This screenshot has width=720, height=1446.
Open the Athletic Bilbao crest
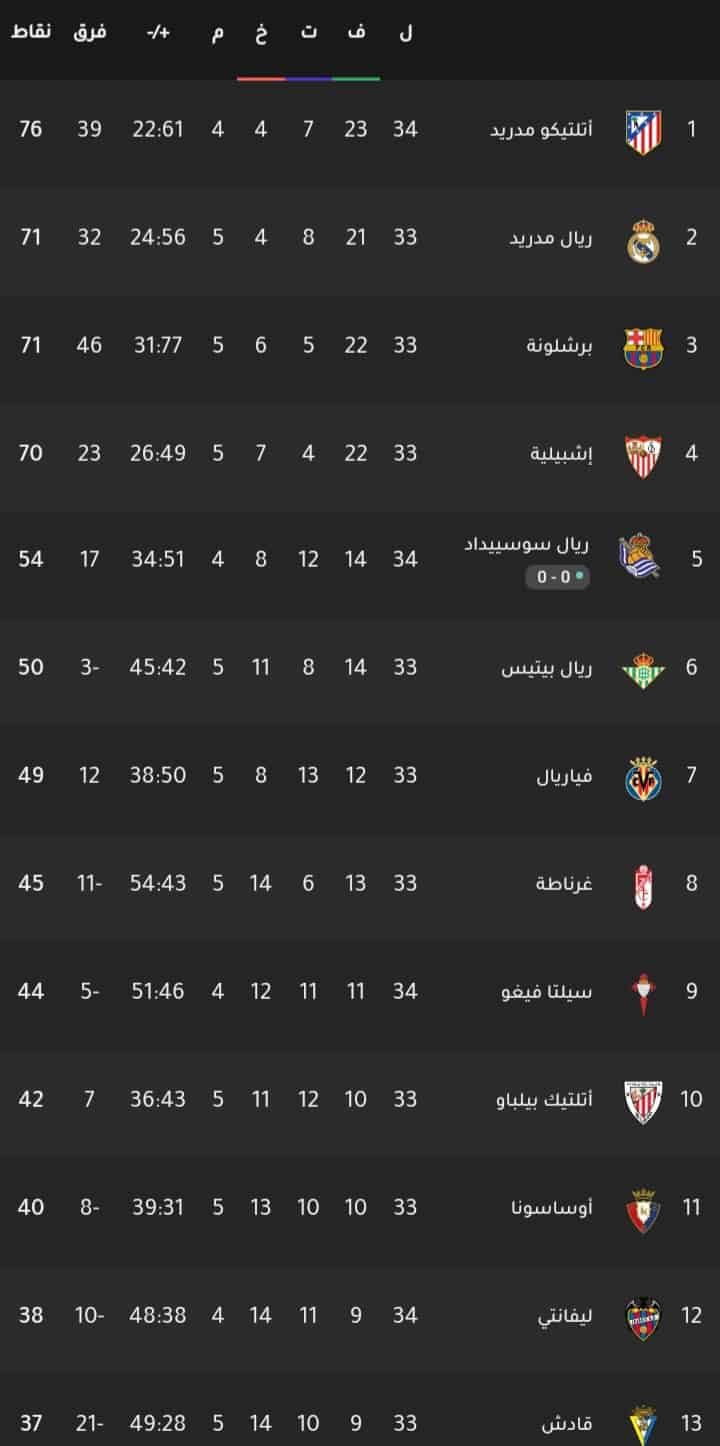[x=643, y=1101]
